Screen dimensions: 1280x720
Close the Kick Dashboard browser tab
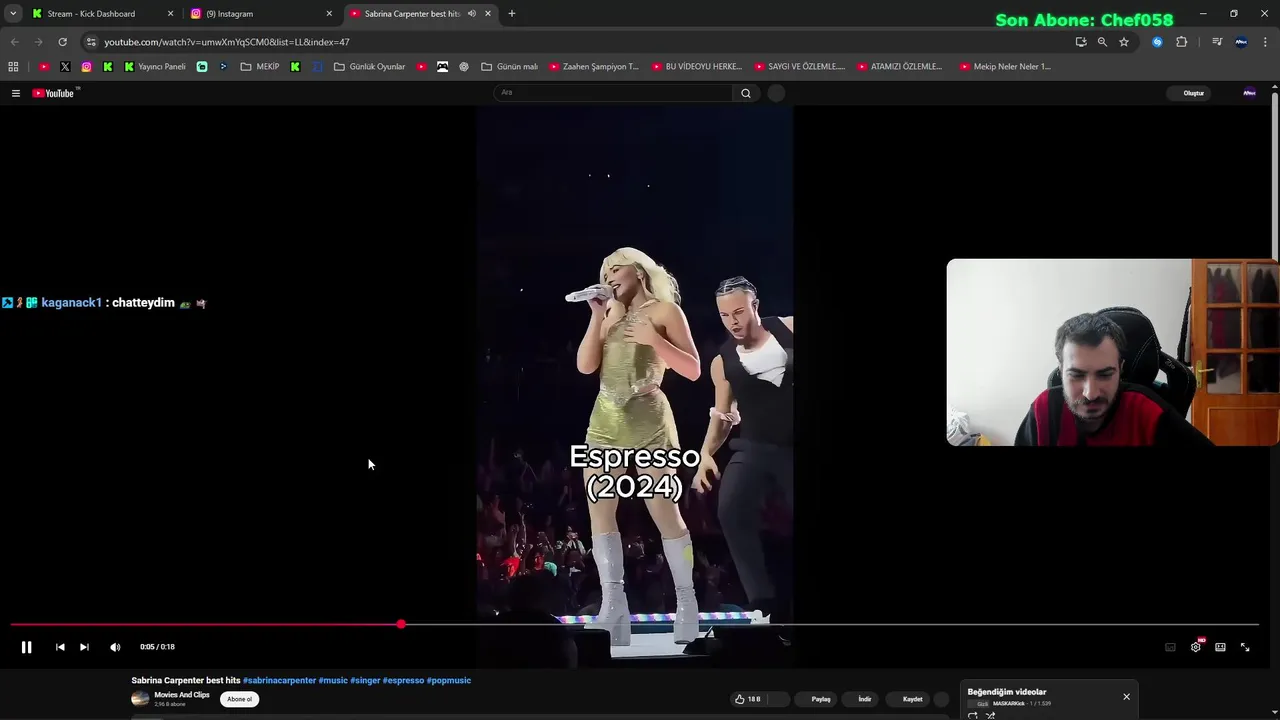pos(170,14)
